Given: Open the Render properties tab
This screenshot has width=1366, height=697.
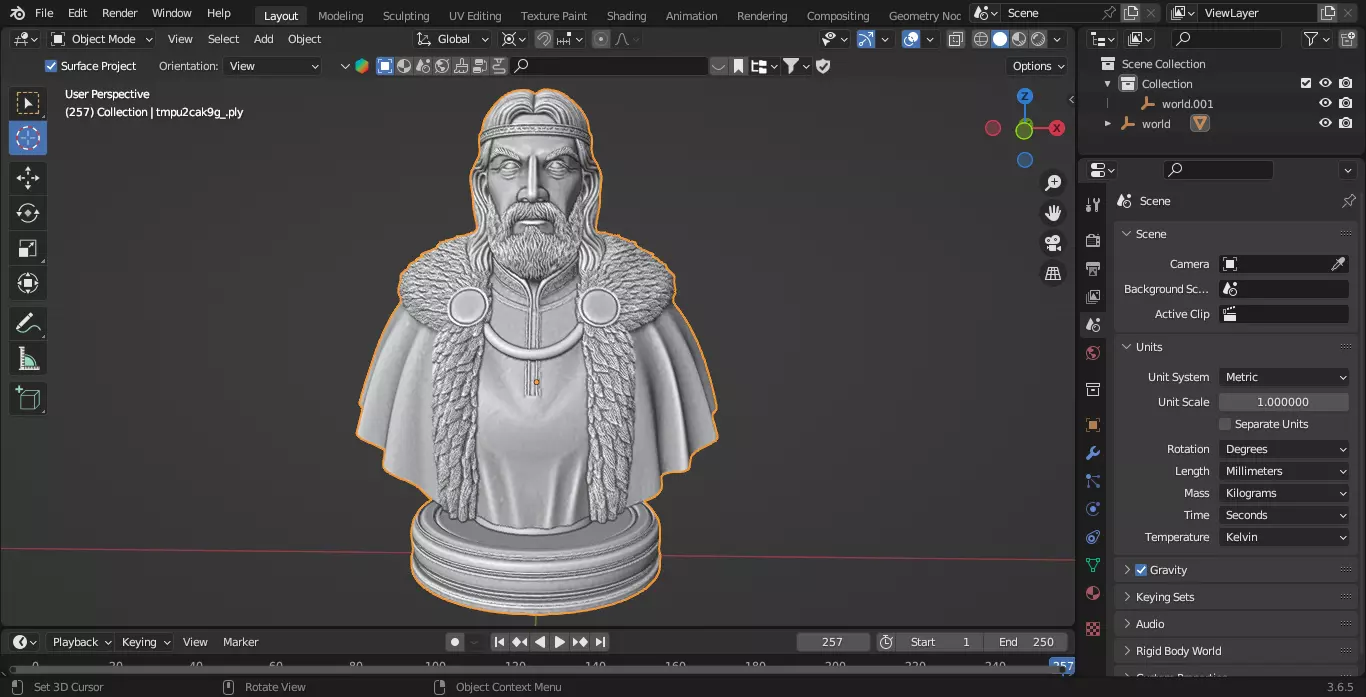Looking at the screenshot, I should [1093, 241].
